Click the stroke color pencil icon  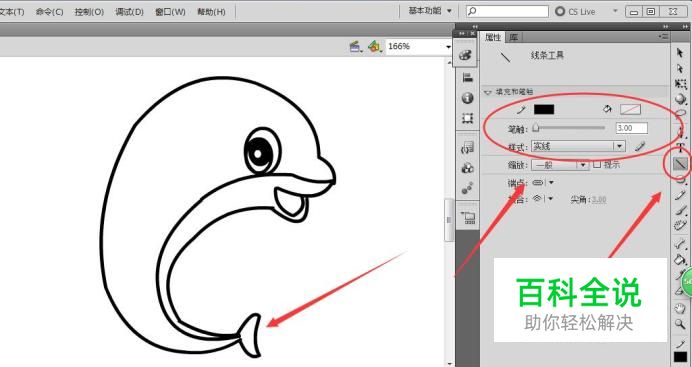522,109
